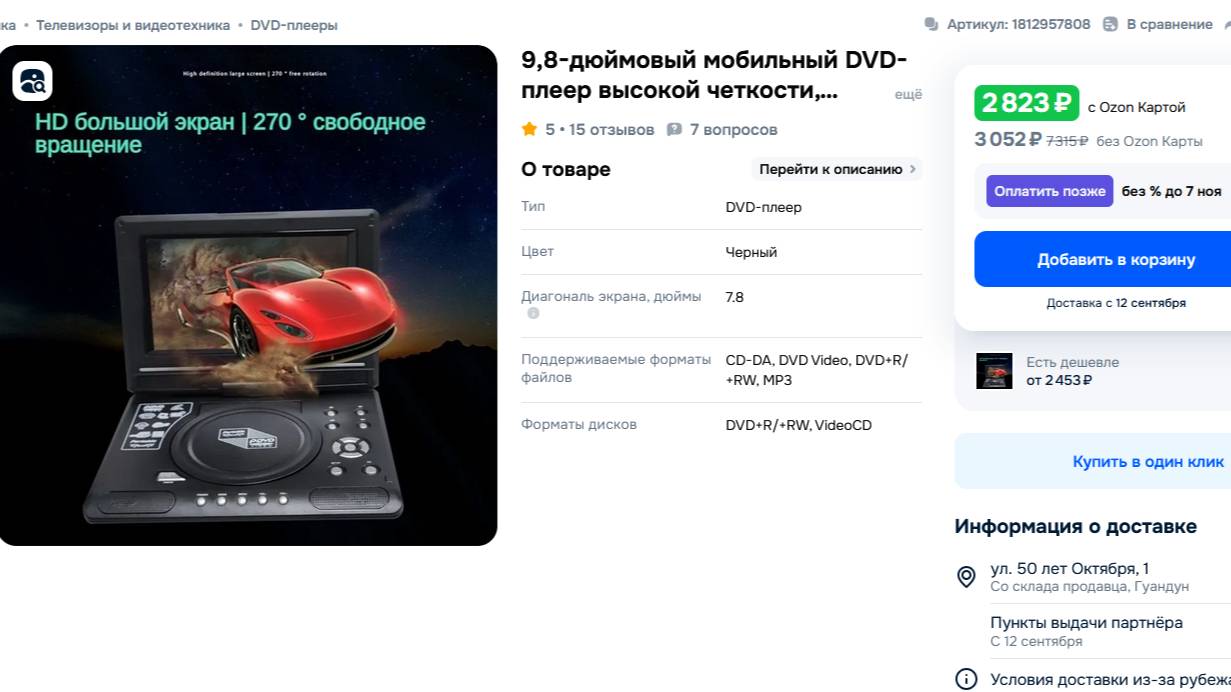Image resolution: width=1231 pixels, height=692 pixels.
Task: Add product with Добавить в корзину
Action: coord(1102,259)
